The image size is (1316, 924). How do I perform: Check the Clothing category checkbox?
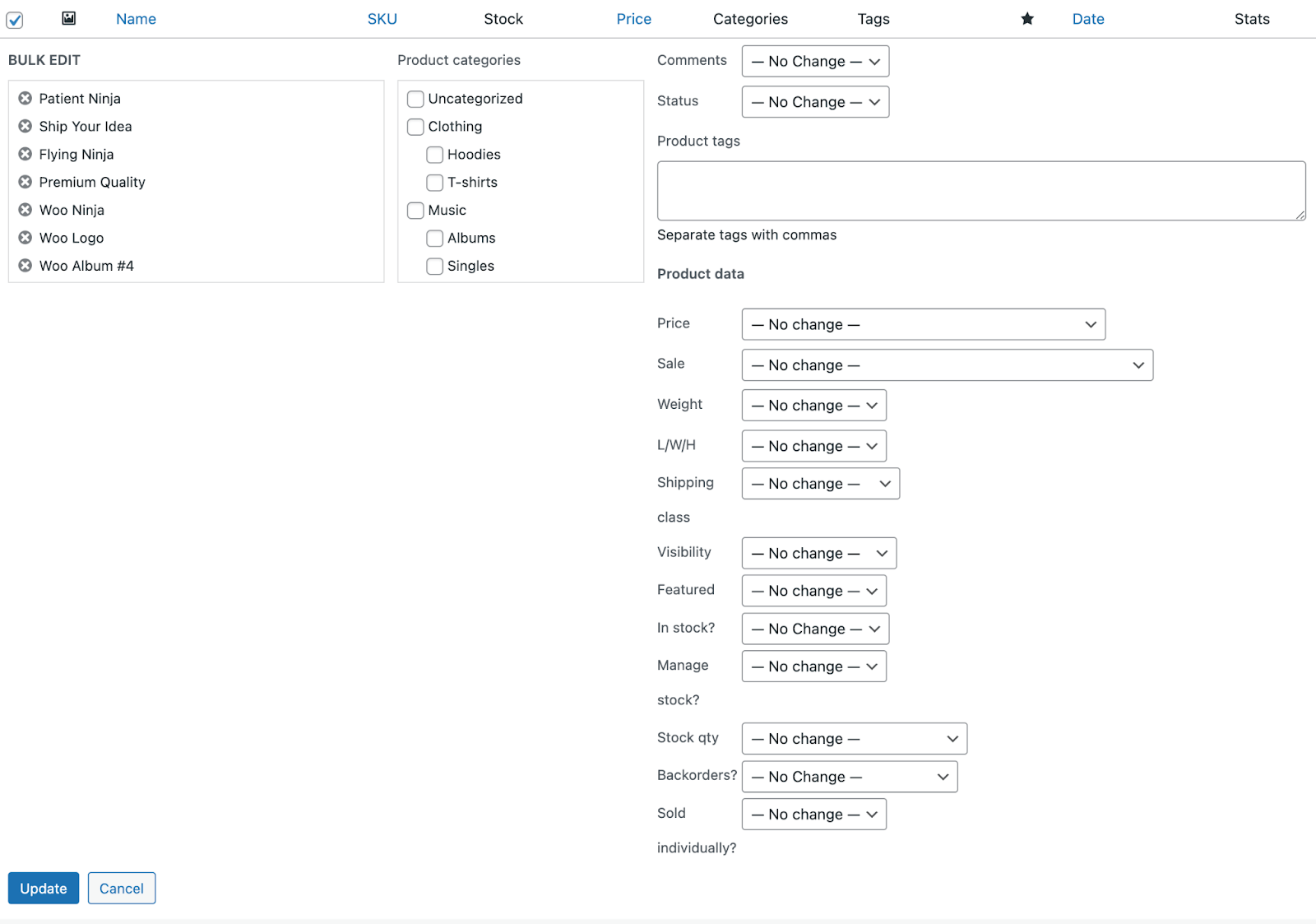click(415, 127)
